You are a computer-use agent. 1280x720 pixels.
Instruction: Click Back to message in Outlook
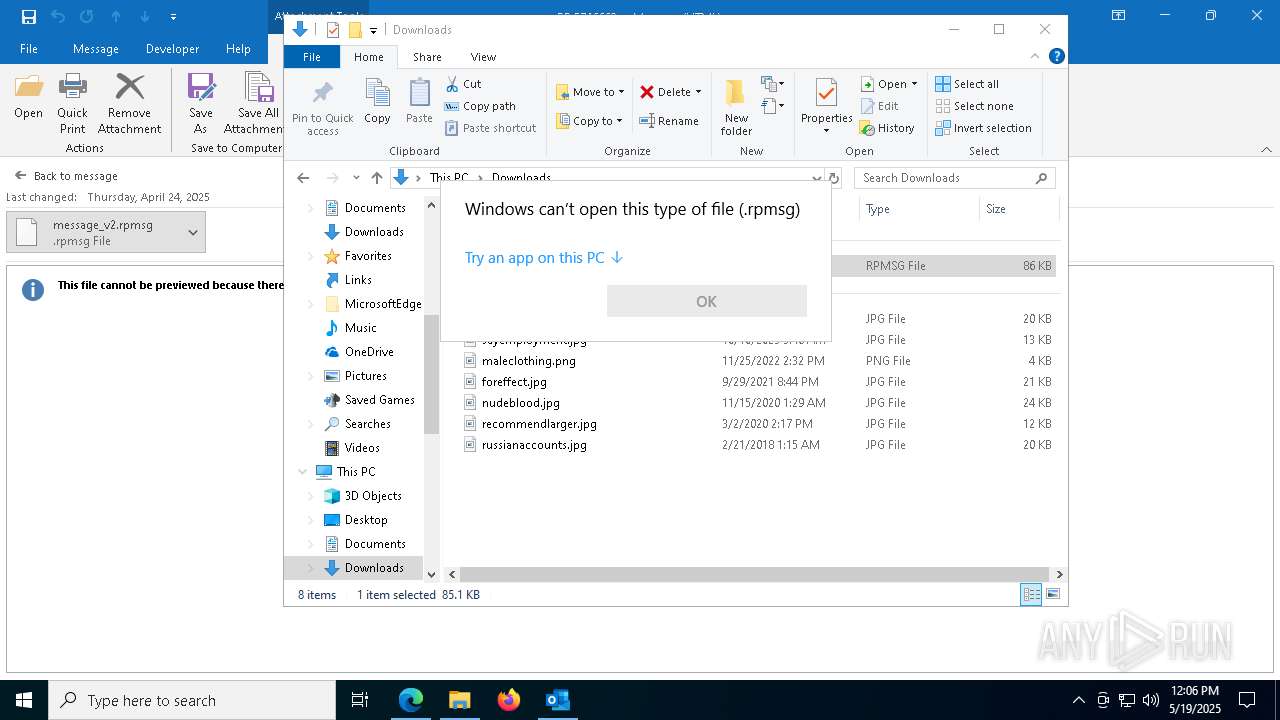pyautogui.click(x=66, y=176)
